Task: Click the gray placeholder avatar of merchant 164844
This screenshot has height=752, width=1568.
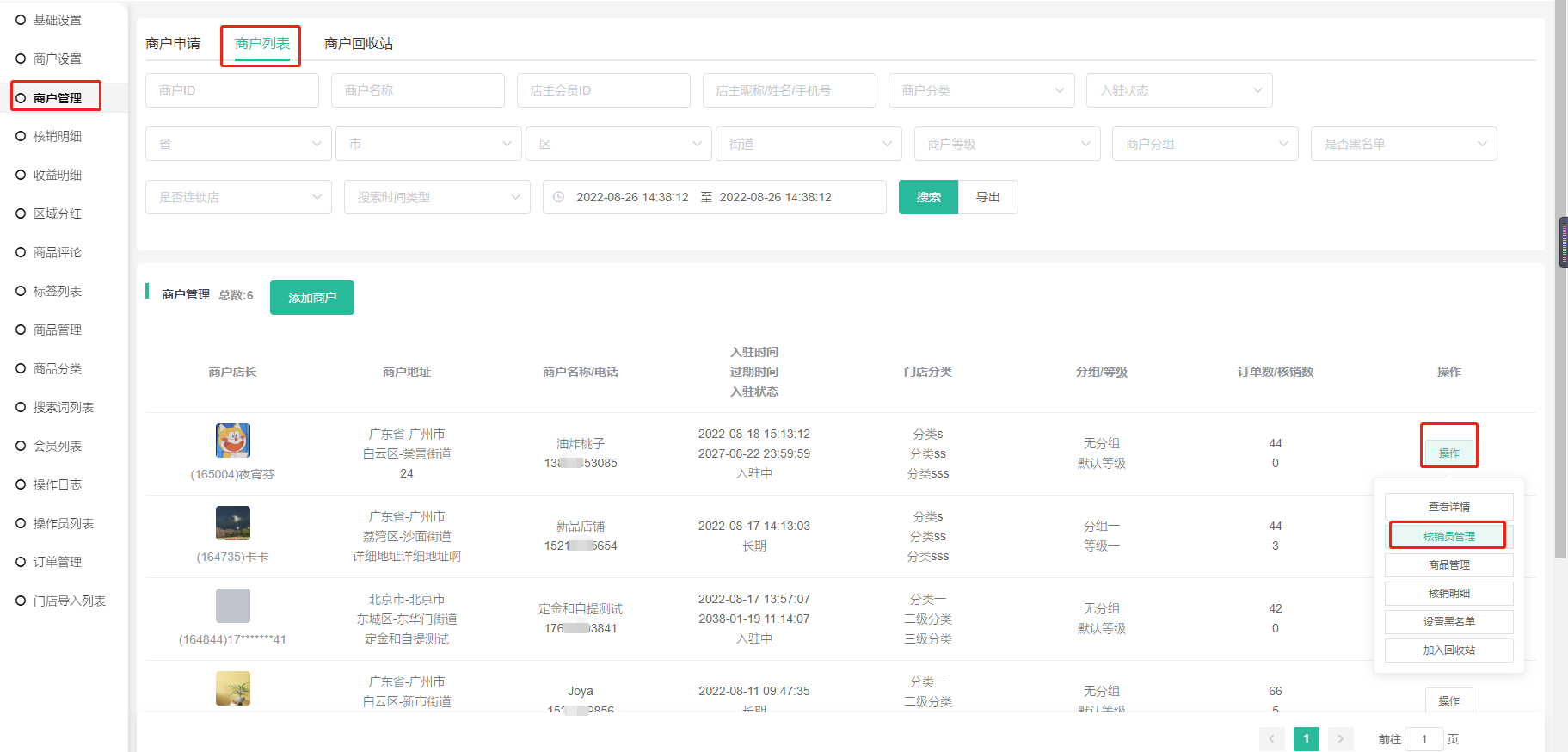Action: [x=232, y=606]
